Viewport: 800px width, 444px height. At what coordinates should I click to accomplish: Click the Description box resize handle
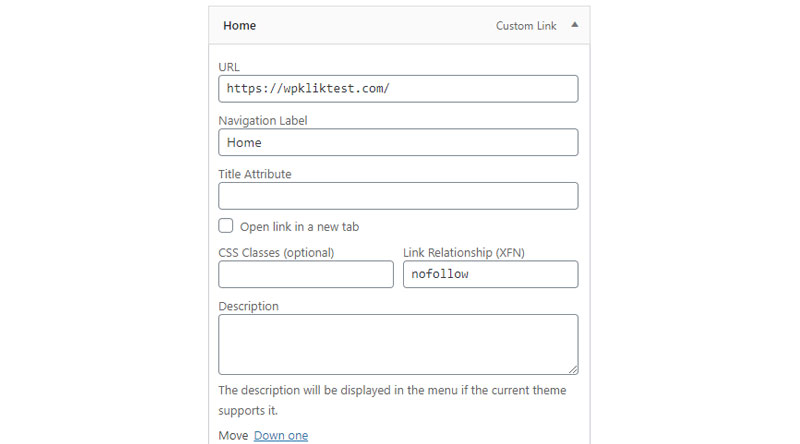click(573, 370)
